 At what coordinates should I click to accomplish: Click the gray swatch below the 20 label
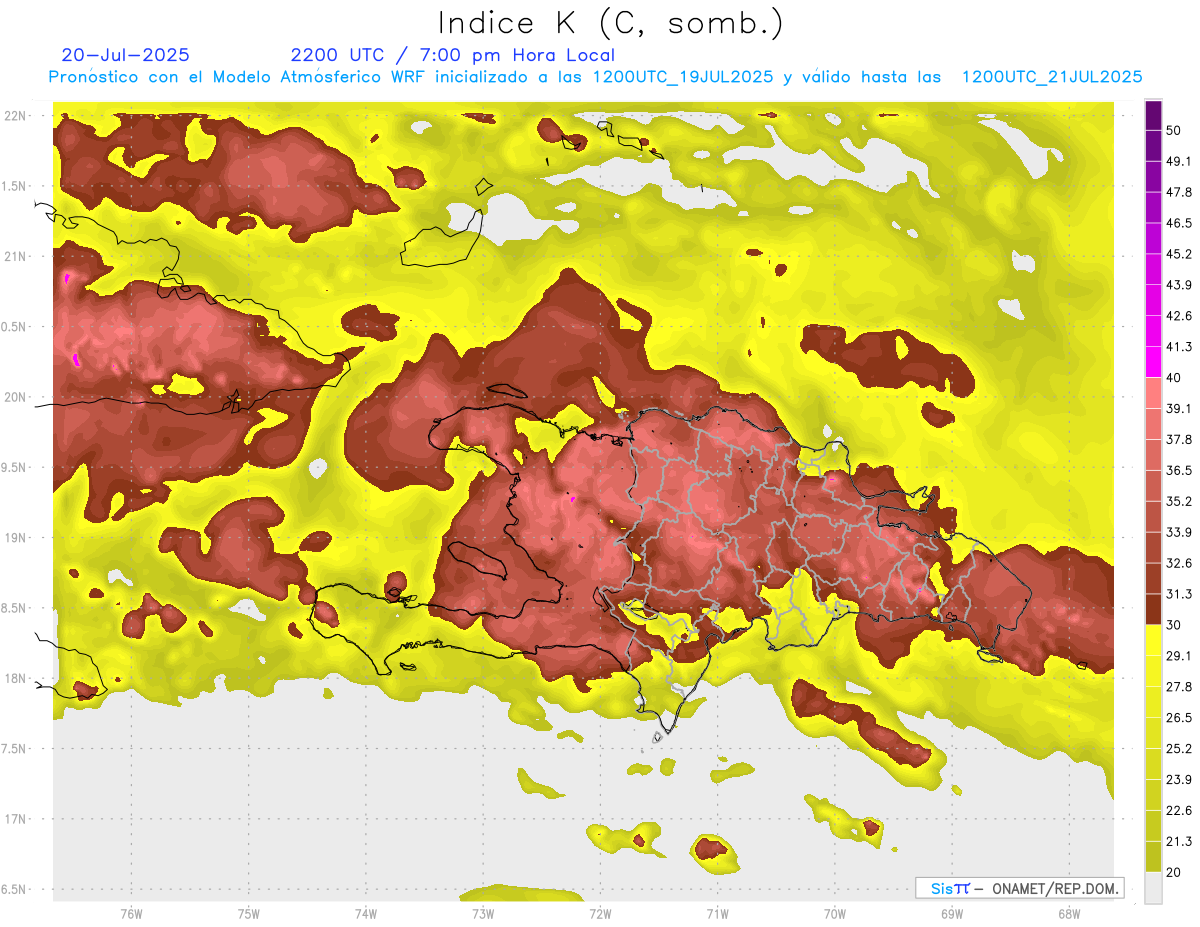pos(1153,888)
